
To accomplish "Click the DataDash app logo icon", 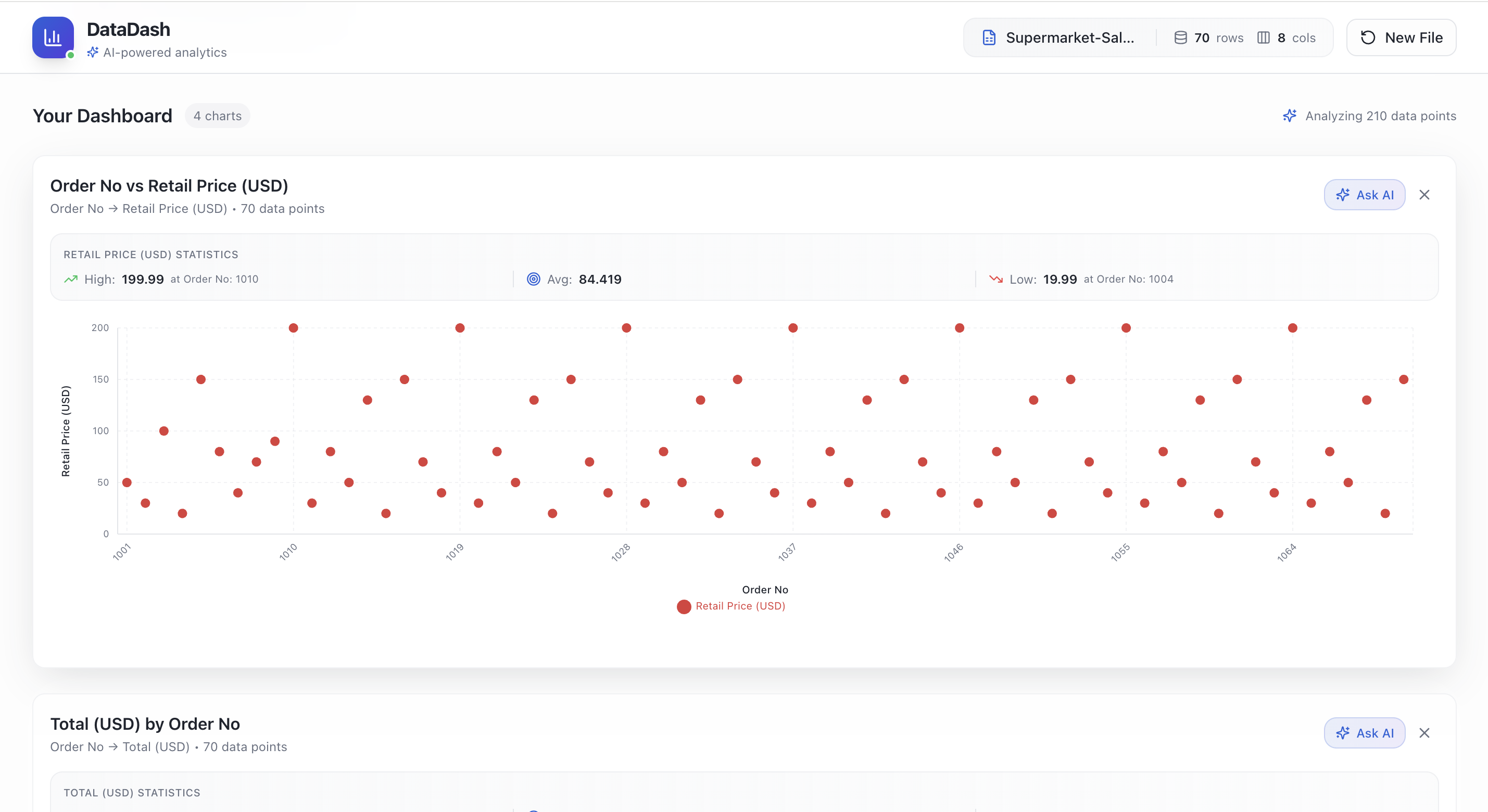I will (x=53, y=37).
